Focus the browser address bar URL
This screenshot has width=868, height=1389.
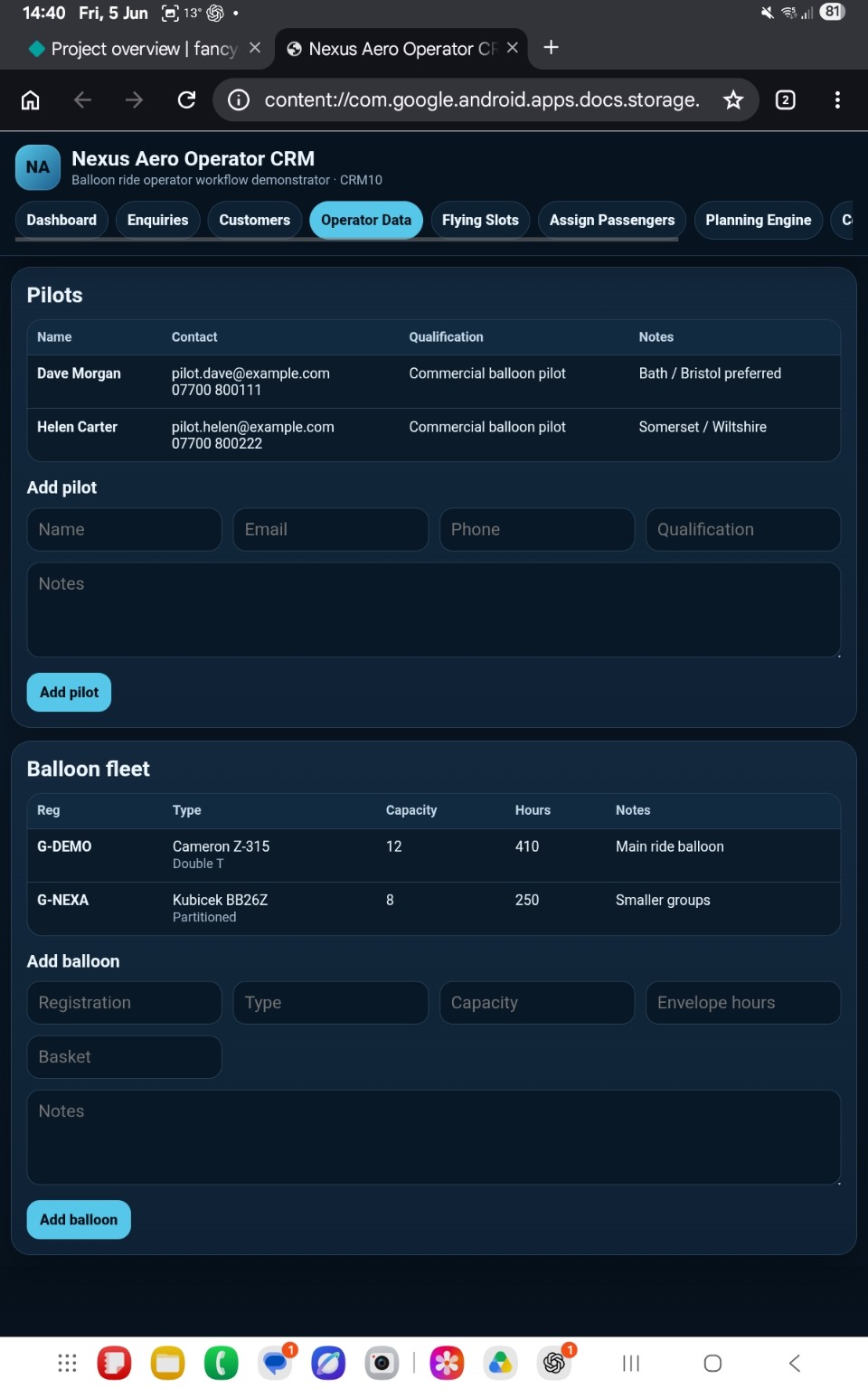pyautogui.click(x=482, y=99)
